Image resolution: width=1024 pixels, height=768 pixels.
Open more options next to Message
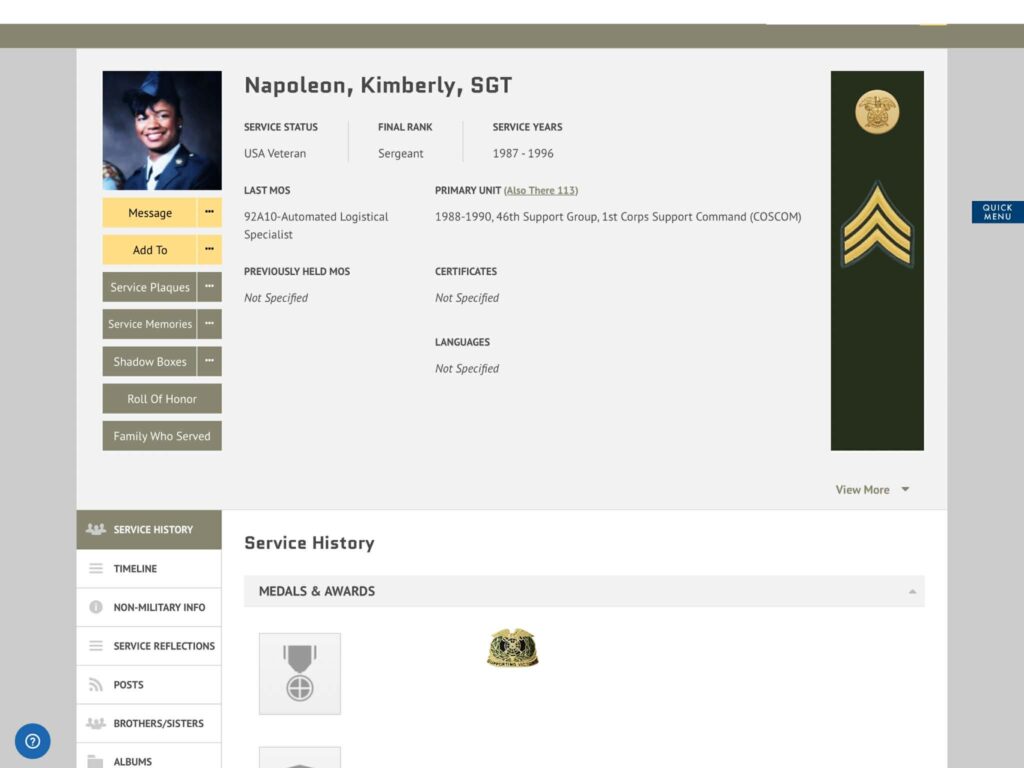209,213
